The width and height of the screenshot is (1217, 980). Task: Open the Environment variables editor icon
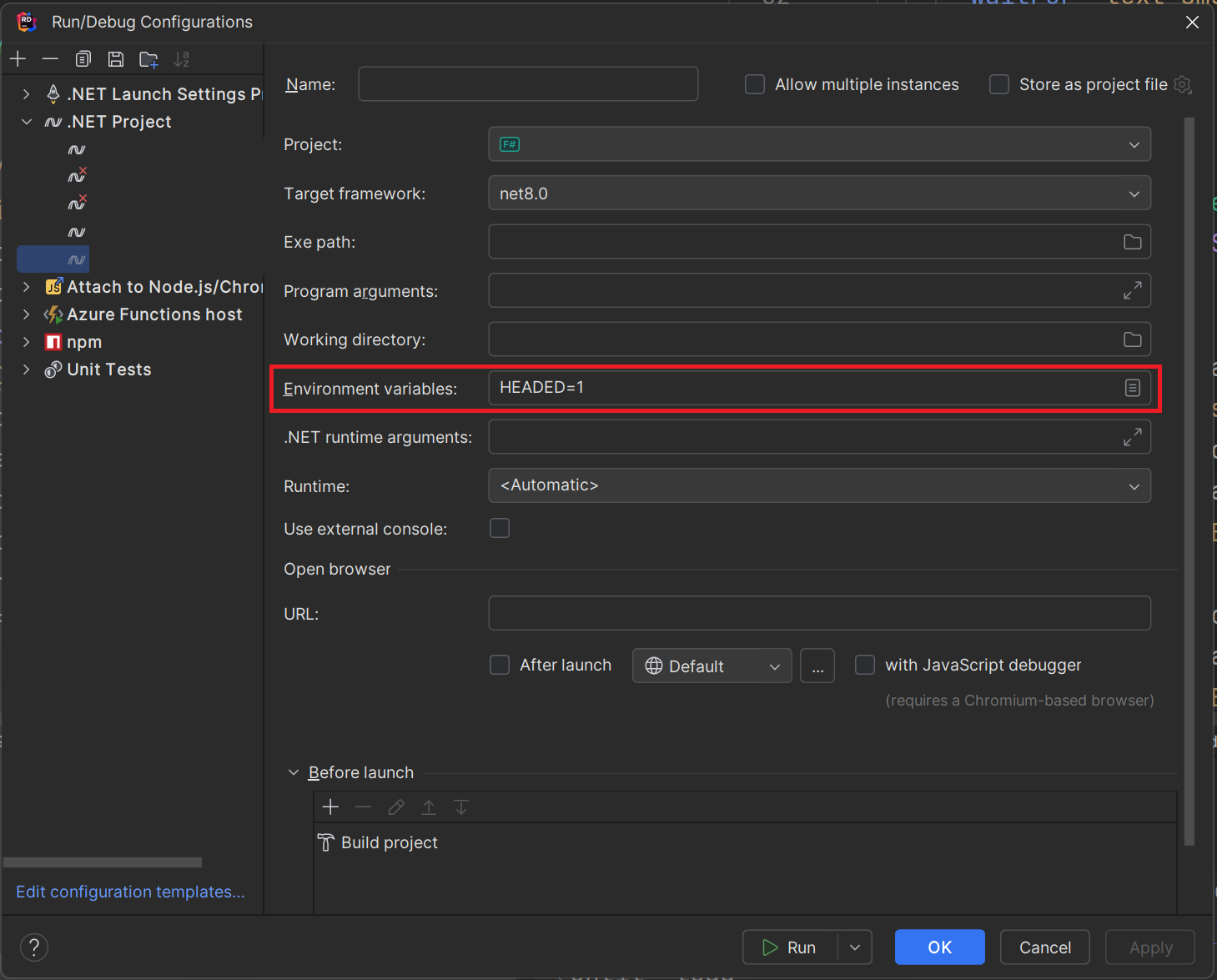(x=1132, y=388)
